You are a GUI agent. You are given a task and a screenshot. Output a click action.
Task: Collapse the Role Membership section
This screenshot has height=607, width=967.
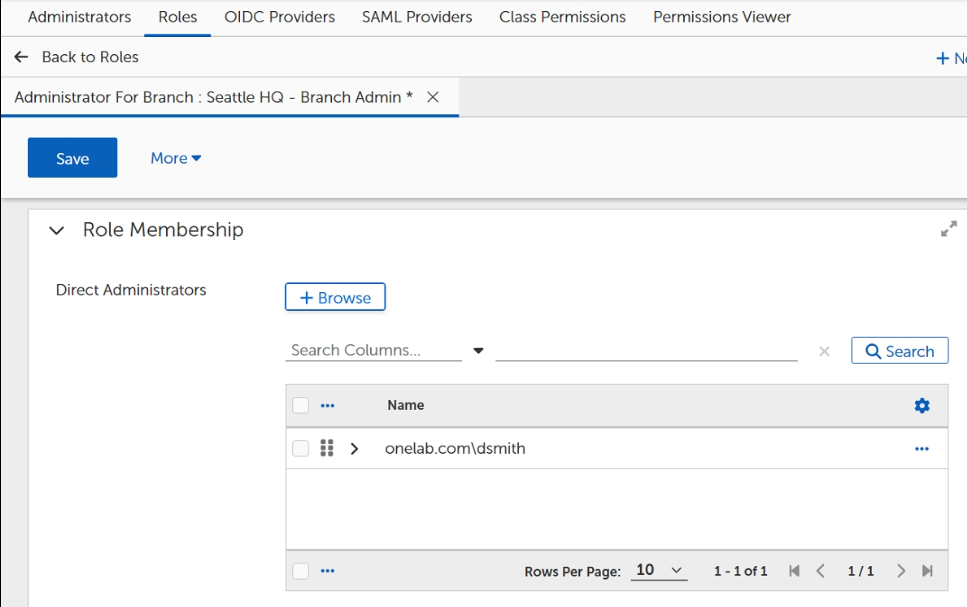tap(57, 230)
